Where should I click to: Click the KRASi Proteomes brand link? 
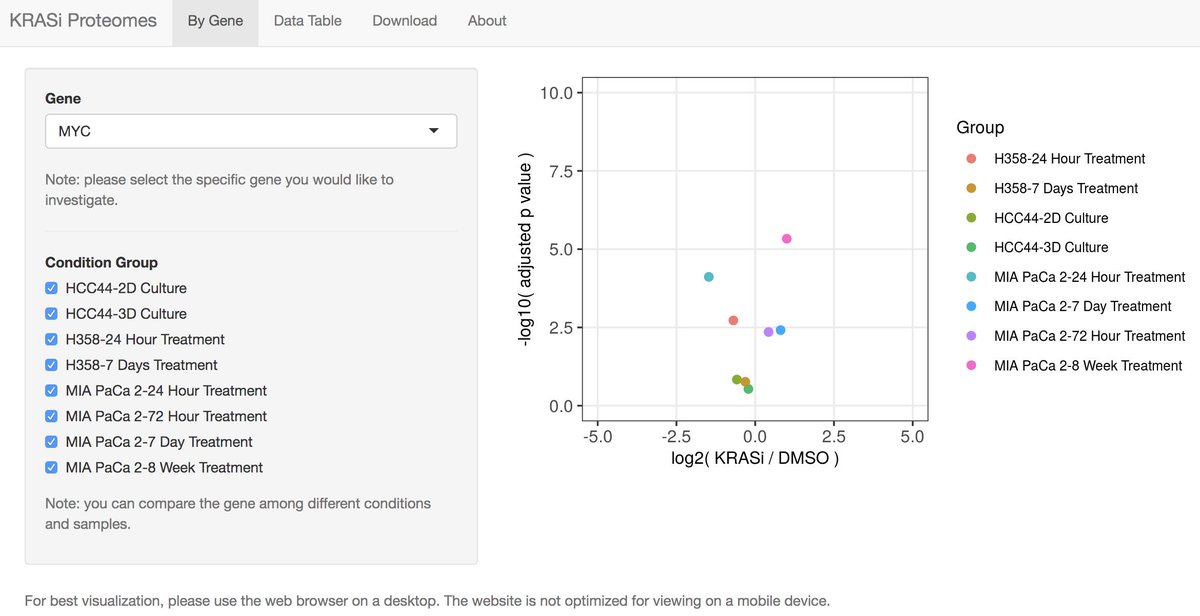click(83, 20)
